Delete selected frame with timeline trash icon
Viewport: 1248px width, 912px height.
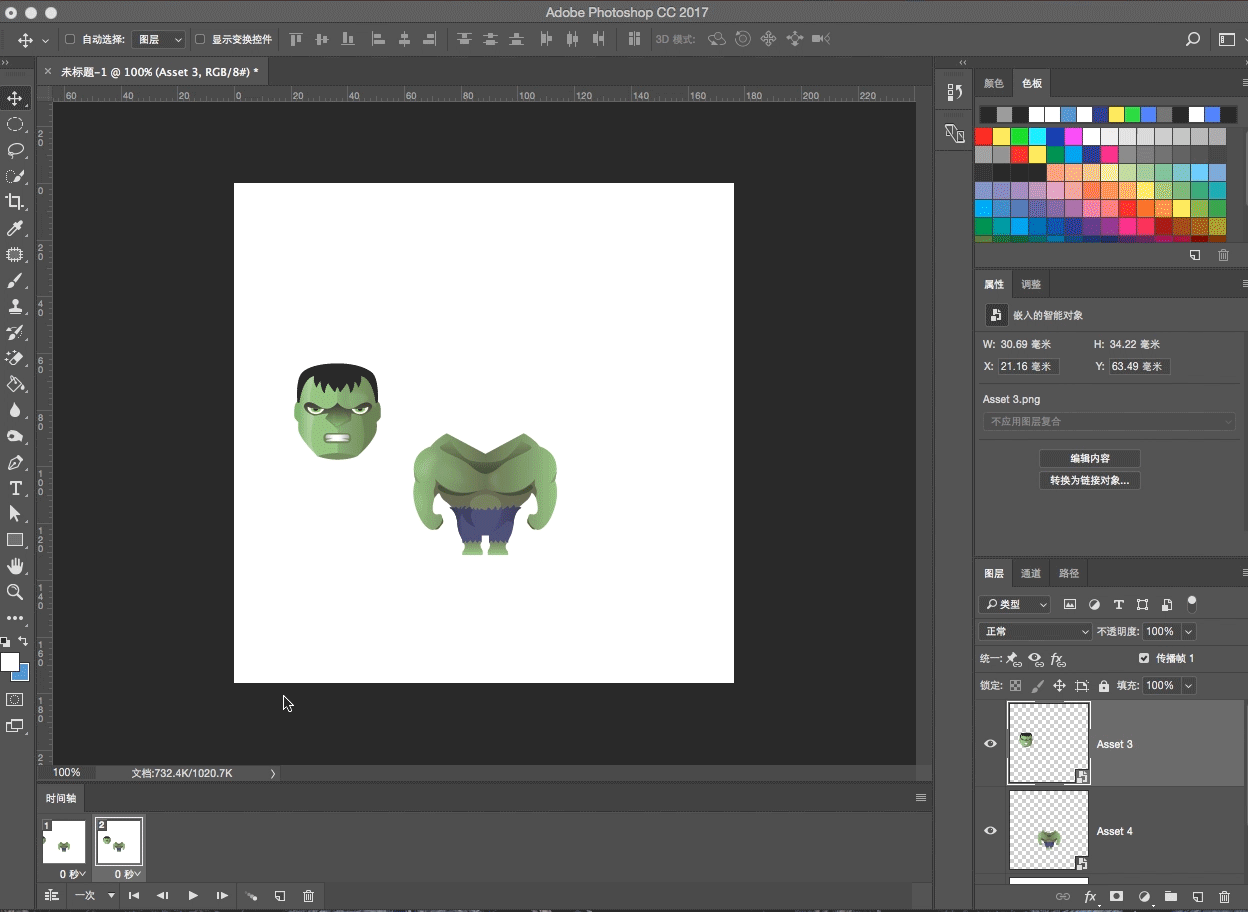[308, 896]
